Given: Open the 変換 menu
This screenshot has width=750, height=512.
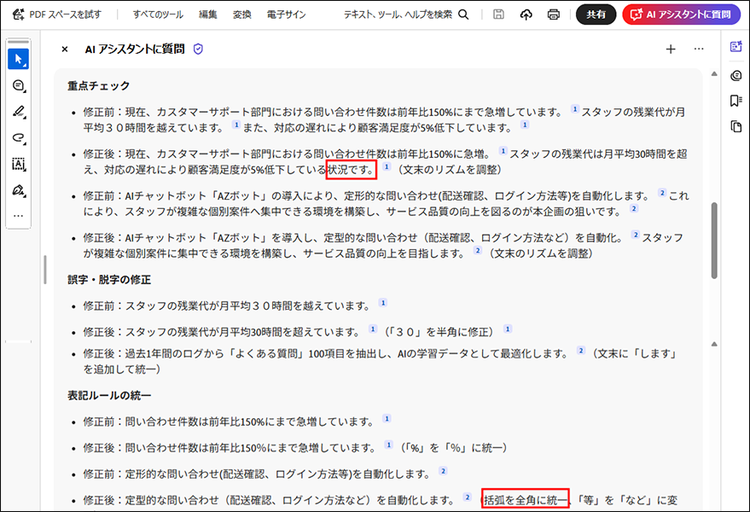Looking at the screenshot, I should pos(242,14).
